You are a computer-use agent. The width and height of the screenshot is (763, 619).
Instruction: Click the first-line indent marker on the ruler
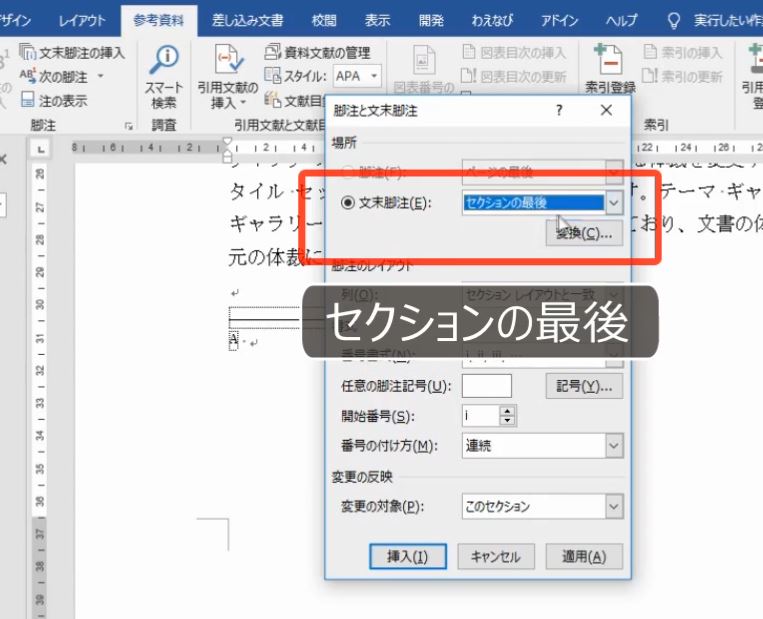click(227, 143)
